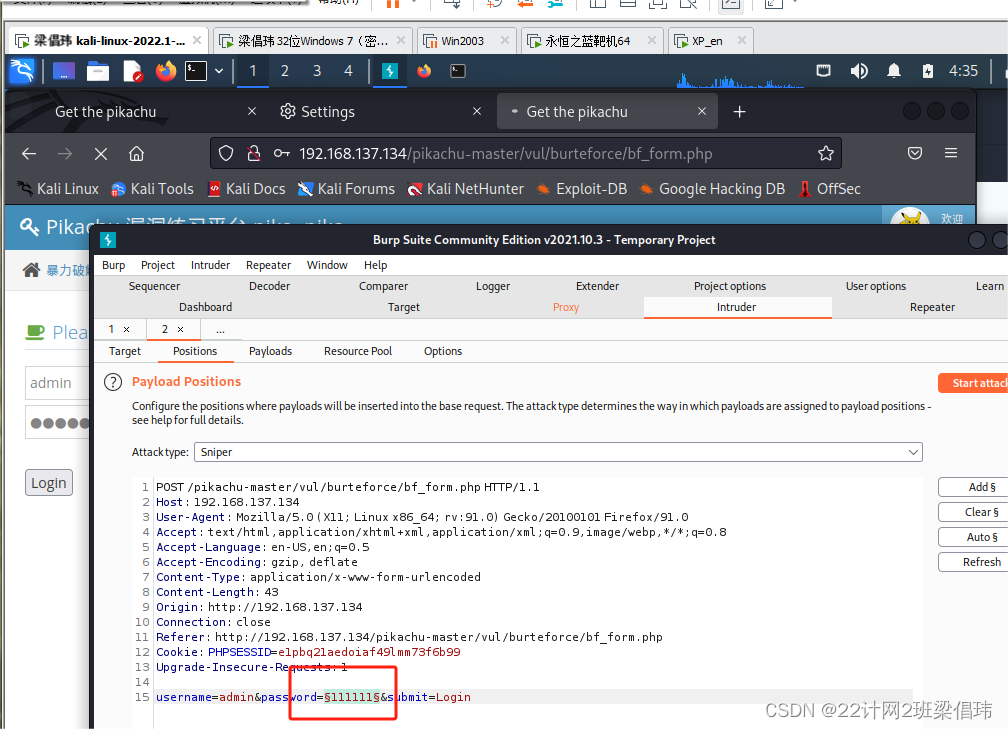Viewport: 1008px width, 729px height.
Task: Switch to the Sequencer tab
Action: click(x=154, y=286)
